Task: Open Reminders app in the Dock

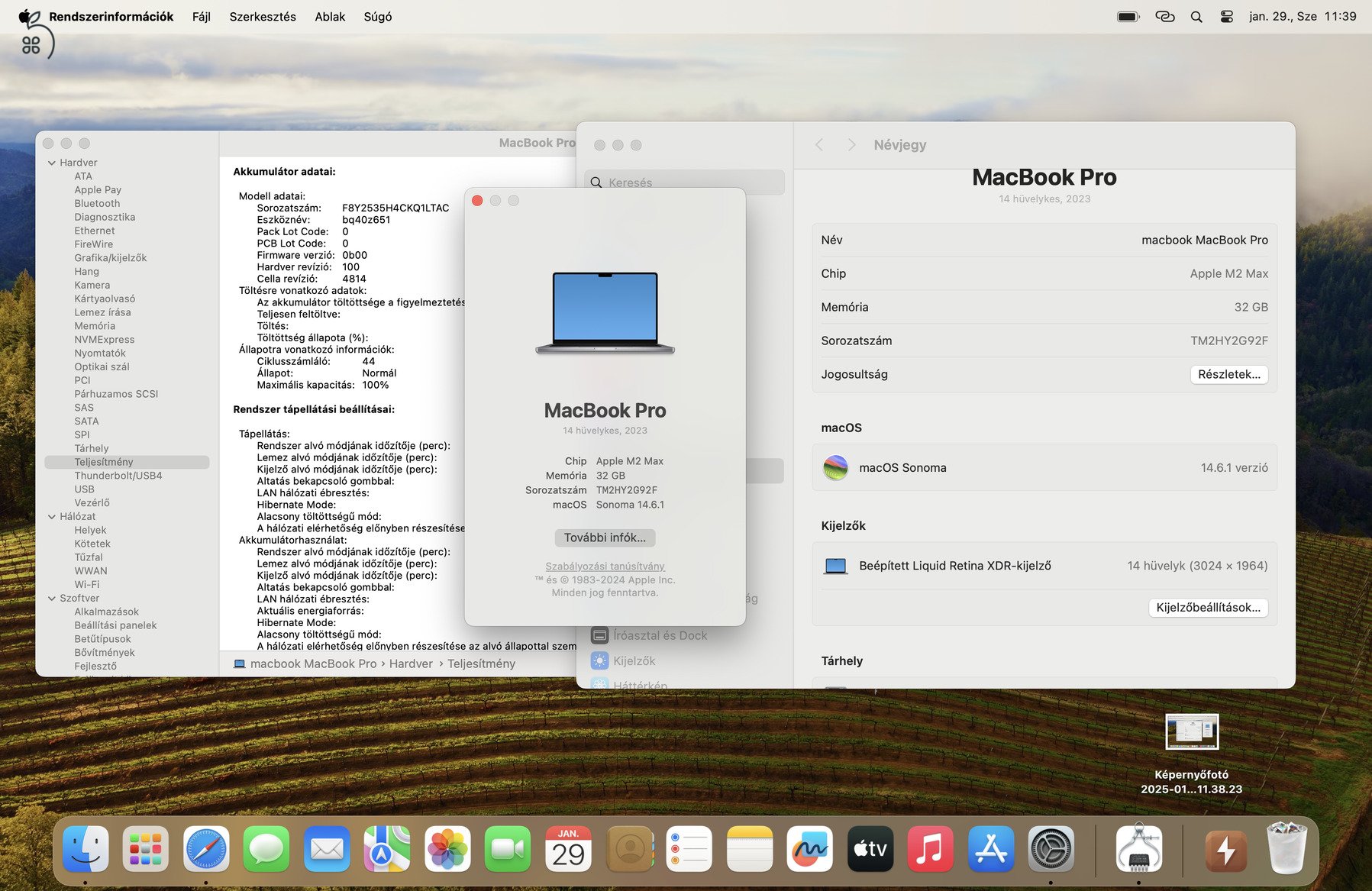Action: click(x=689, y=848)
